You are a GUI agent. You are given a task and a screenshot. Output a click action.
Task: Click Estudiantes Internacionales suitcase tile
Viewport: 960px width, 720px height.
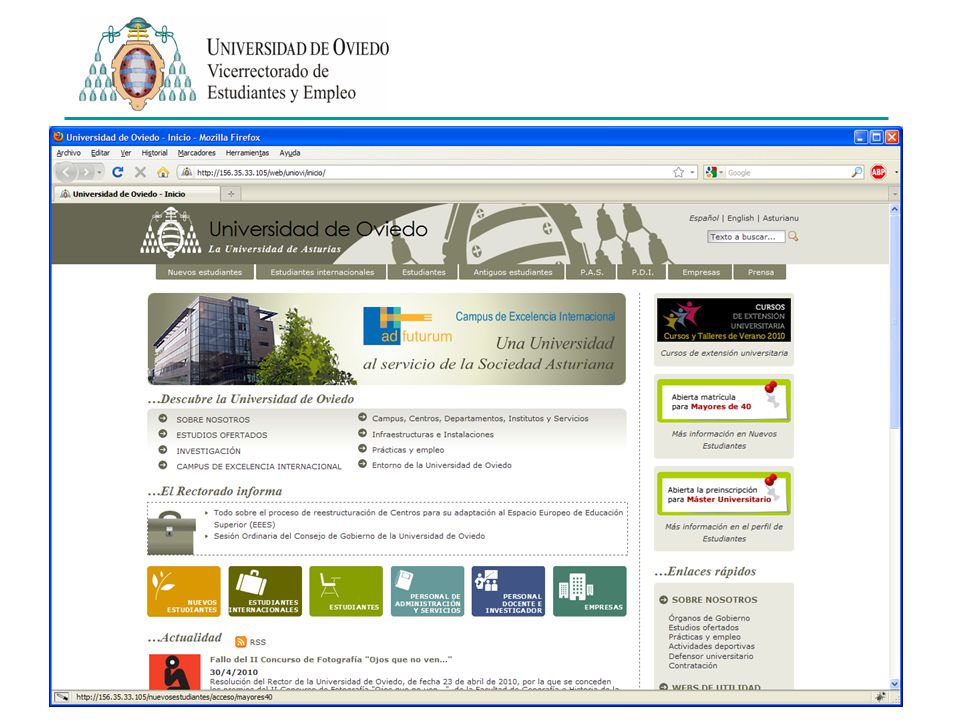(x=265, y=591)
